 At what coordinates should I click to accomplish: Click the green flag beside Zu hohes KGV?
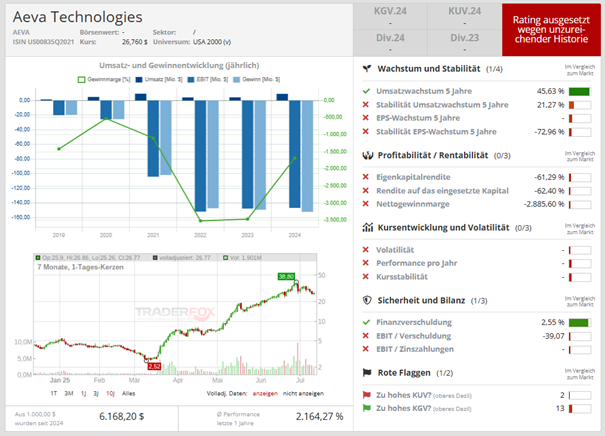pos(367,408)
